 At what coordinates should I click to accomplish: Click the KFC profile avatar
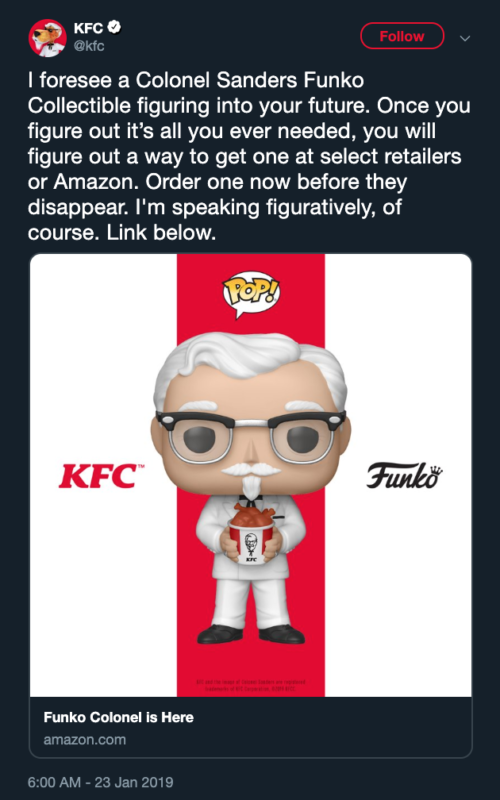pyautogui.click(x=47, y=38)
